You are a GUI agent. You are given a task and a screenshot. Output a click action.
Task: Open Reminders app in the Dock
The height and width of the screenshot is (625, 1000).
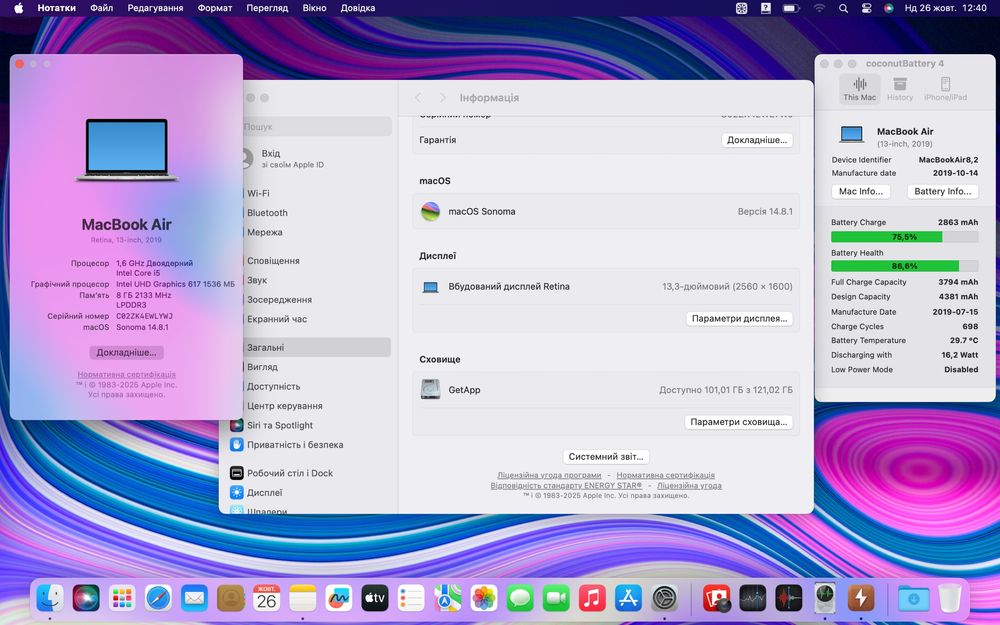point(411,598)
